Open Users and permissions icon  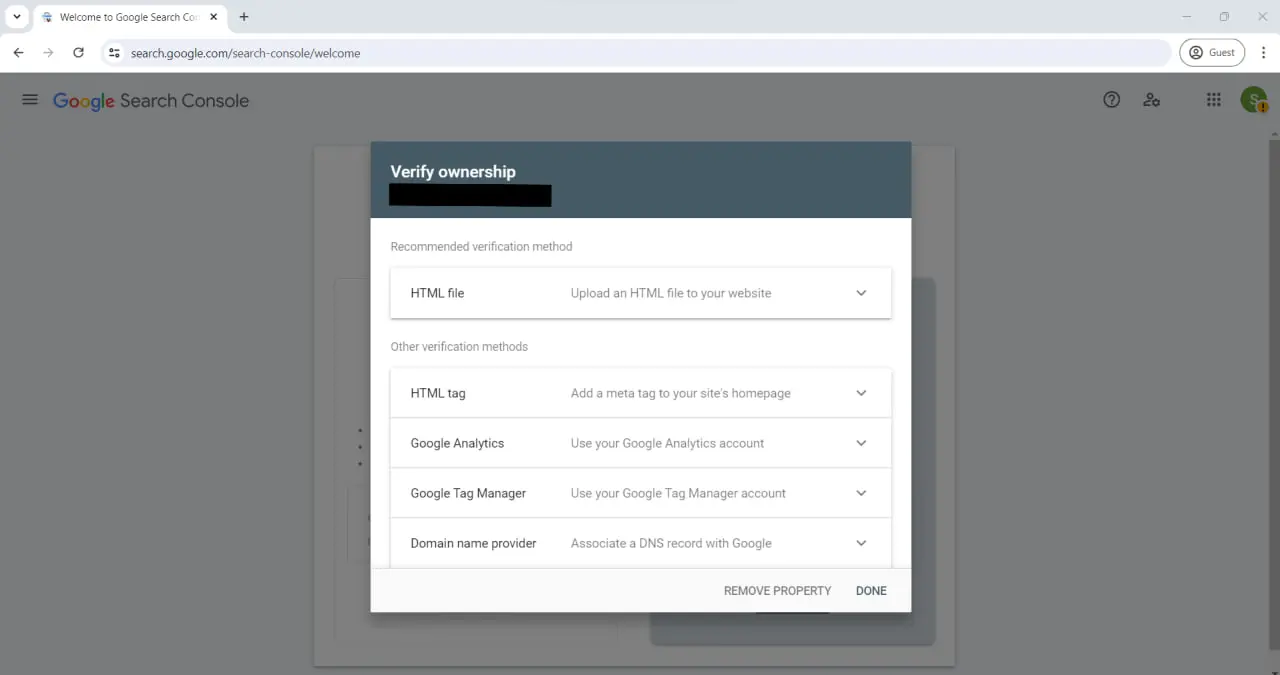pyautogui.click(x=1152, y=100)
